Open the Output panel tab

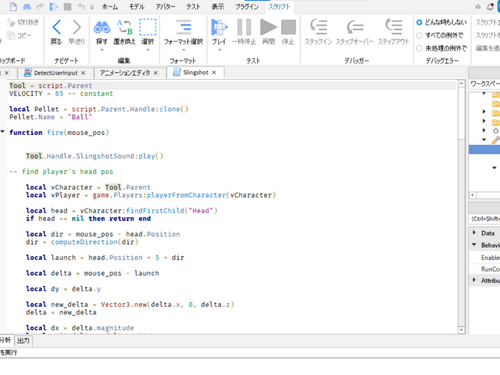click(23, 340)
